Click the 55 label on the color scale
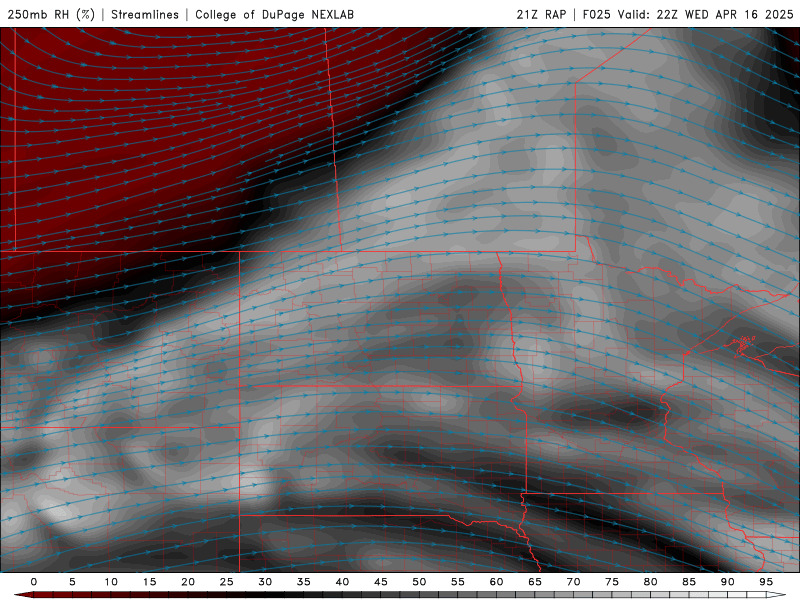 tap(458, 582)
